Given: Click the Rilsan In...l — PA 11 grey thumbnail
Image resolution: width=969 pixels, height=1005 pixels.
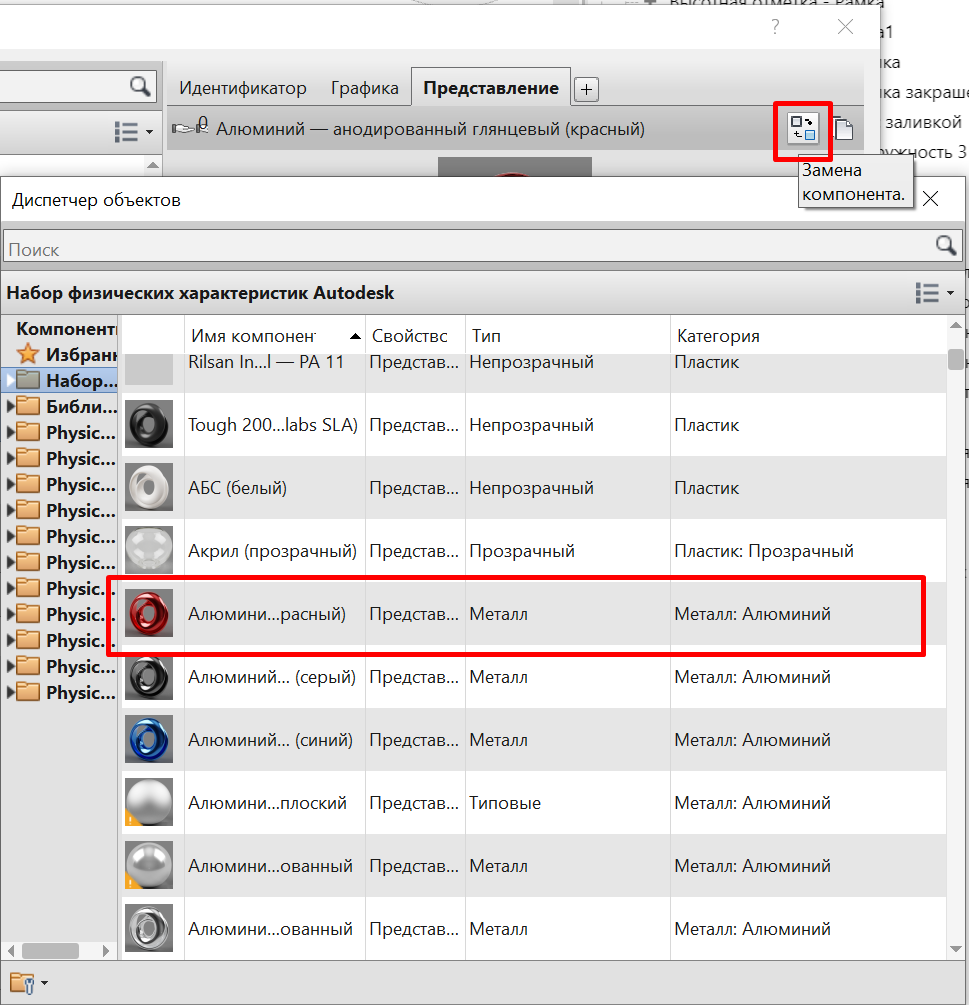Looking at the screenshot, I should tap(149, 369).
